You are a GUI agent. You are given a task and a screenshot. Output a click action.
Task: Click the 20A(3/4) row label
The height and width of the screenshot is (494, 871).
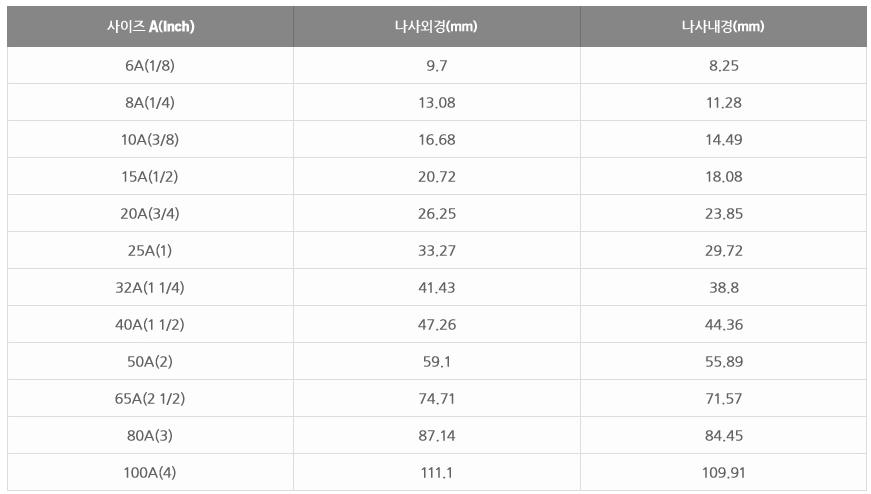150,214
